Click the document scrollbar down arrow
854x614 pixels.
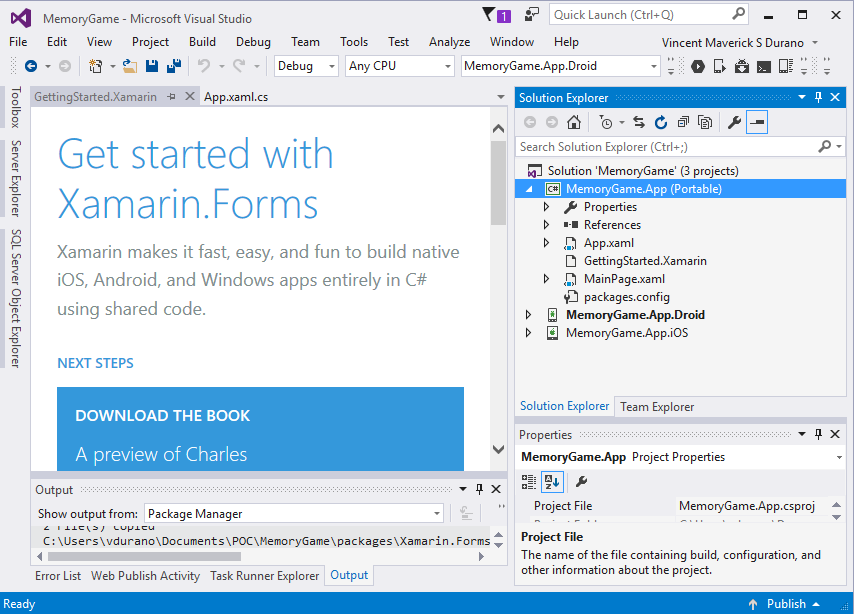(498, 449)
